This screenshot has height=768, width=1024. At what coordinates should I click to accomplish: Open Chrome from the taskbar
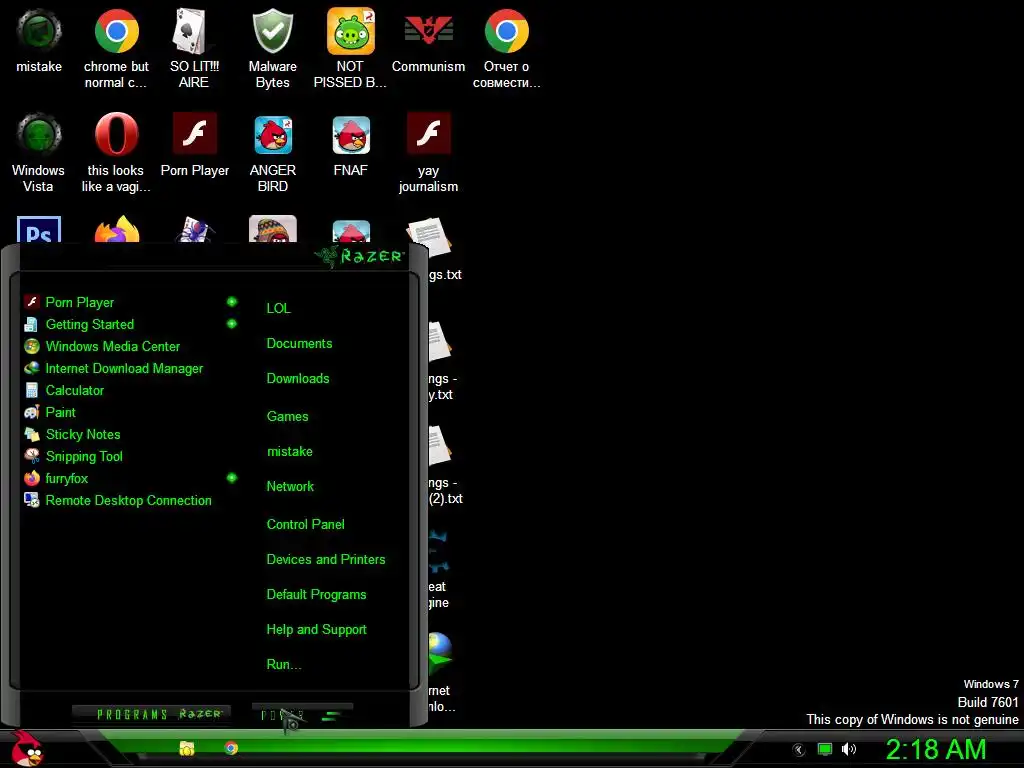point(231,748)
